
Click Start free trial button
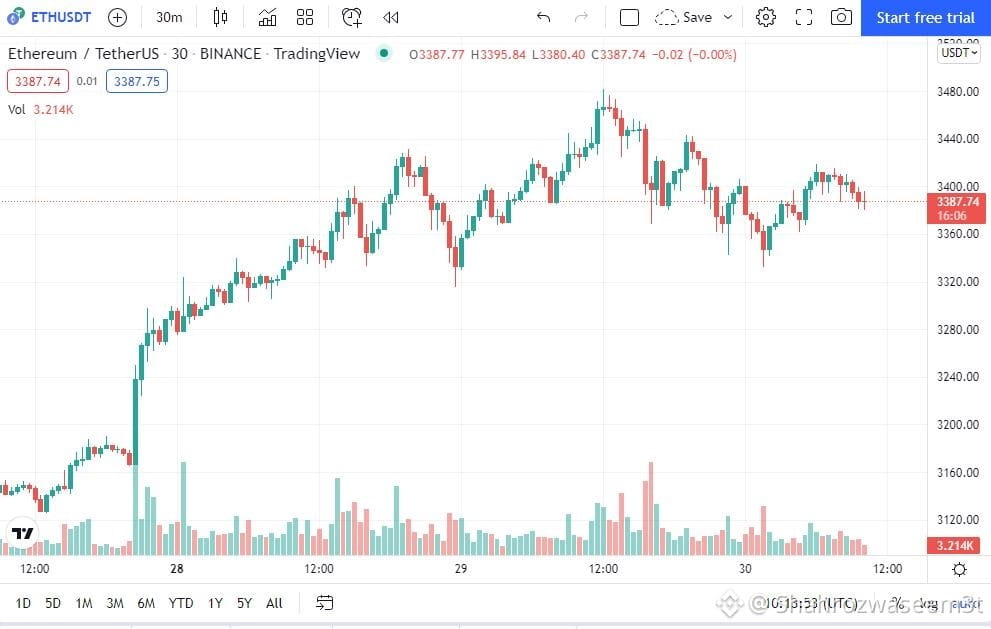925,18
